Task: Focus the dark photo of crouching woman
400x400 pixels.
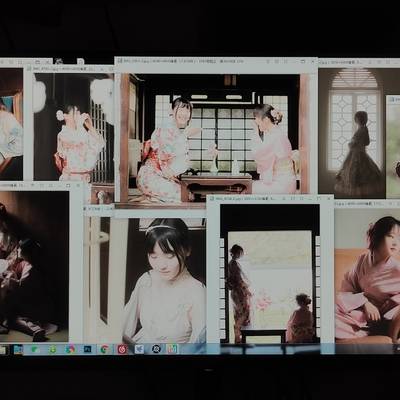Action: (34, 266)
